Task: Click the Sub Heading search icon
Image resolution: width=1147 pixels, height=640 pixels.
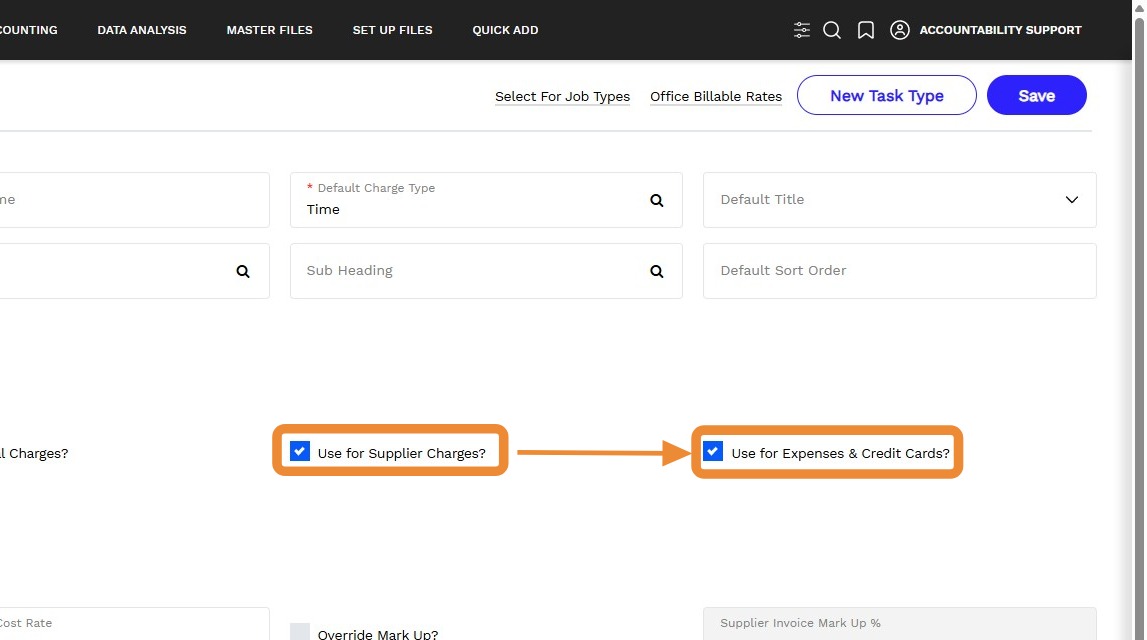Action: pos(657,271)
